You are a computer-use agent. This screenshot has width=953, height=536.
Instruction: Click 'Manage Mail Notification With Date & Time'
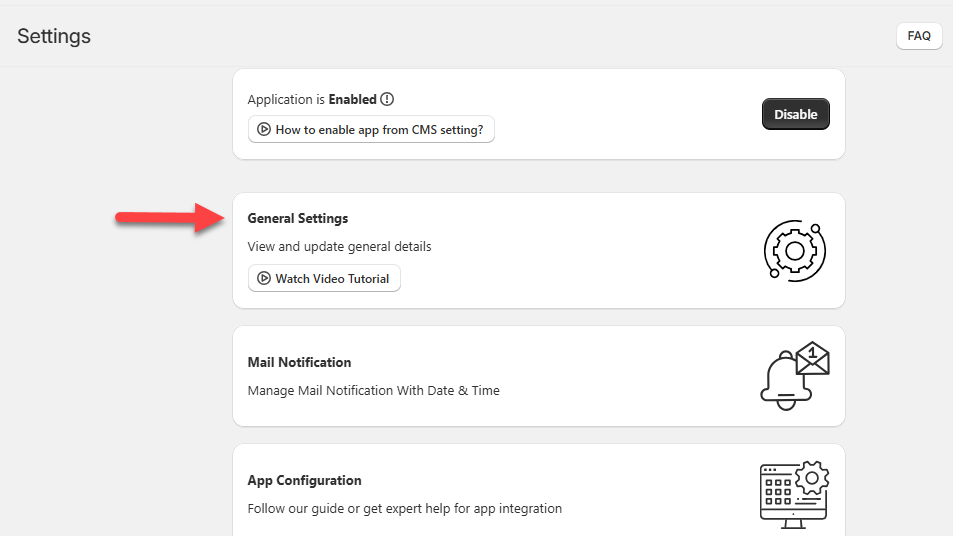373,390
